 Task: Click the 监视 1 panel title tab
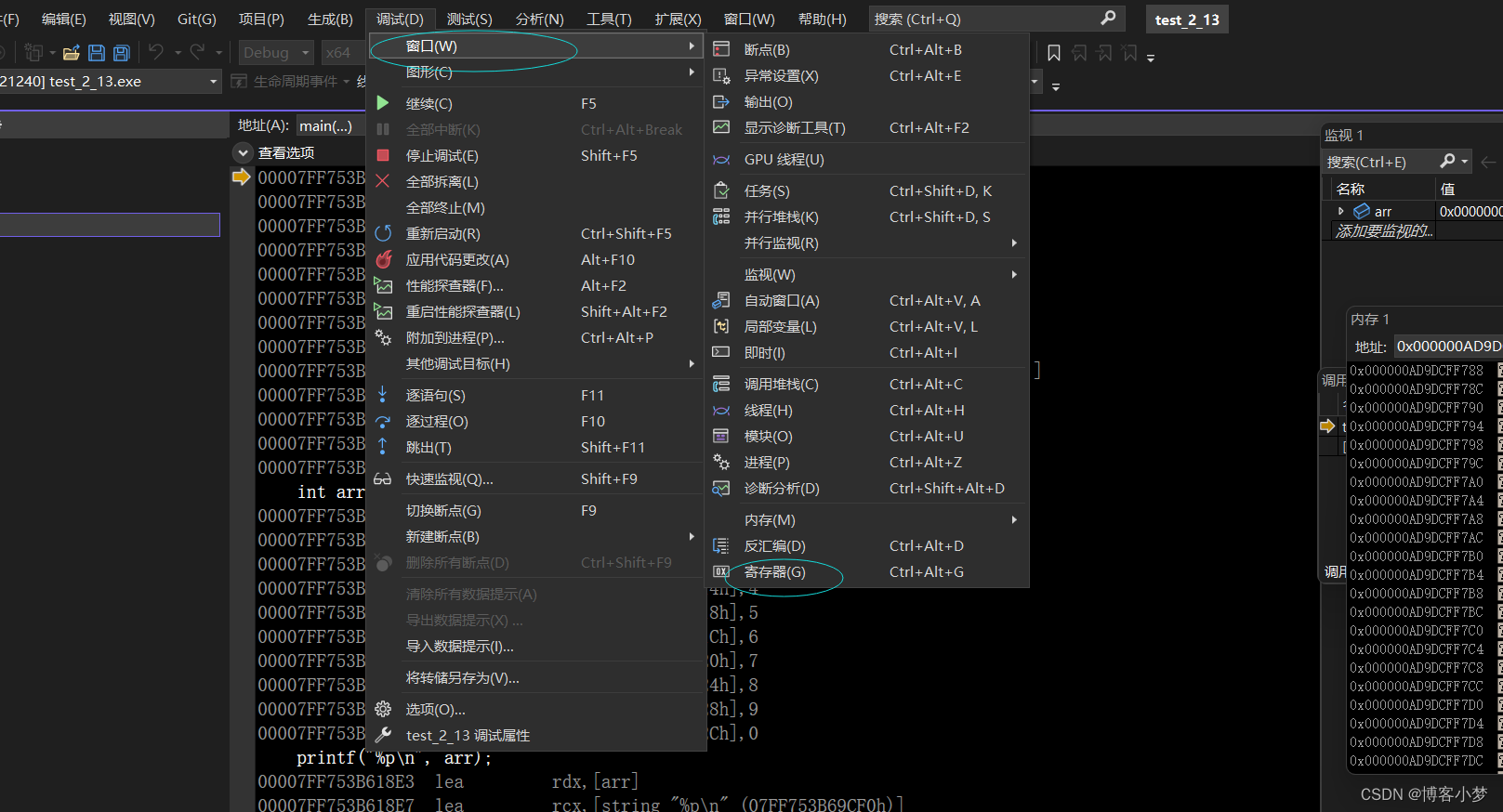(1344, 135)
